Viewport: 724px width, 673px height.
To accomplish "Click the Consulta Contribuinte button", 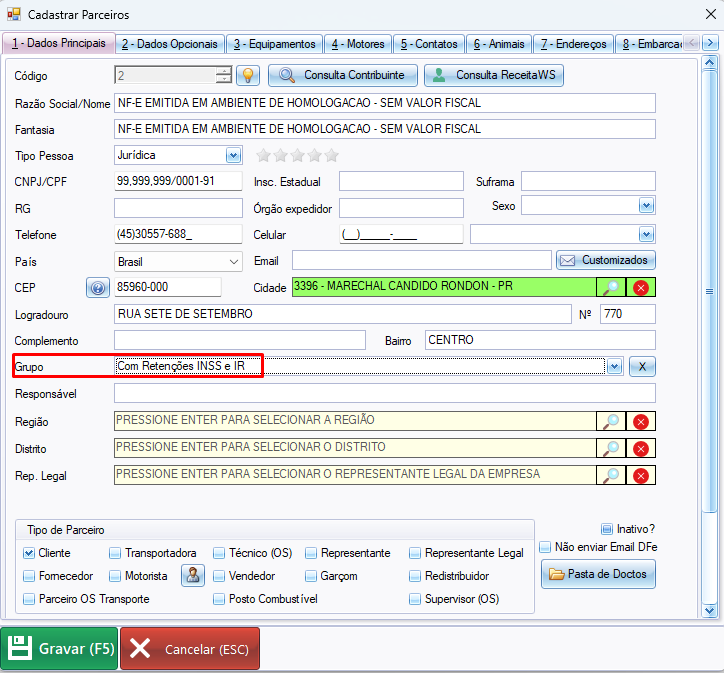I will pos(342,75).
